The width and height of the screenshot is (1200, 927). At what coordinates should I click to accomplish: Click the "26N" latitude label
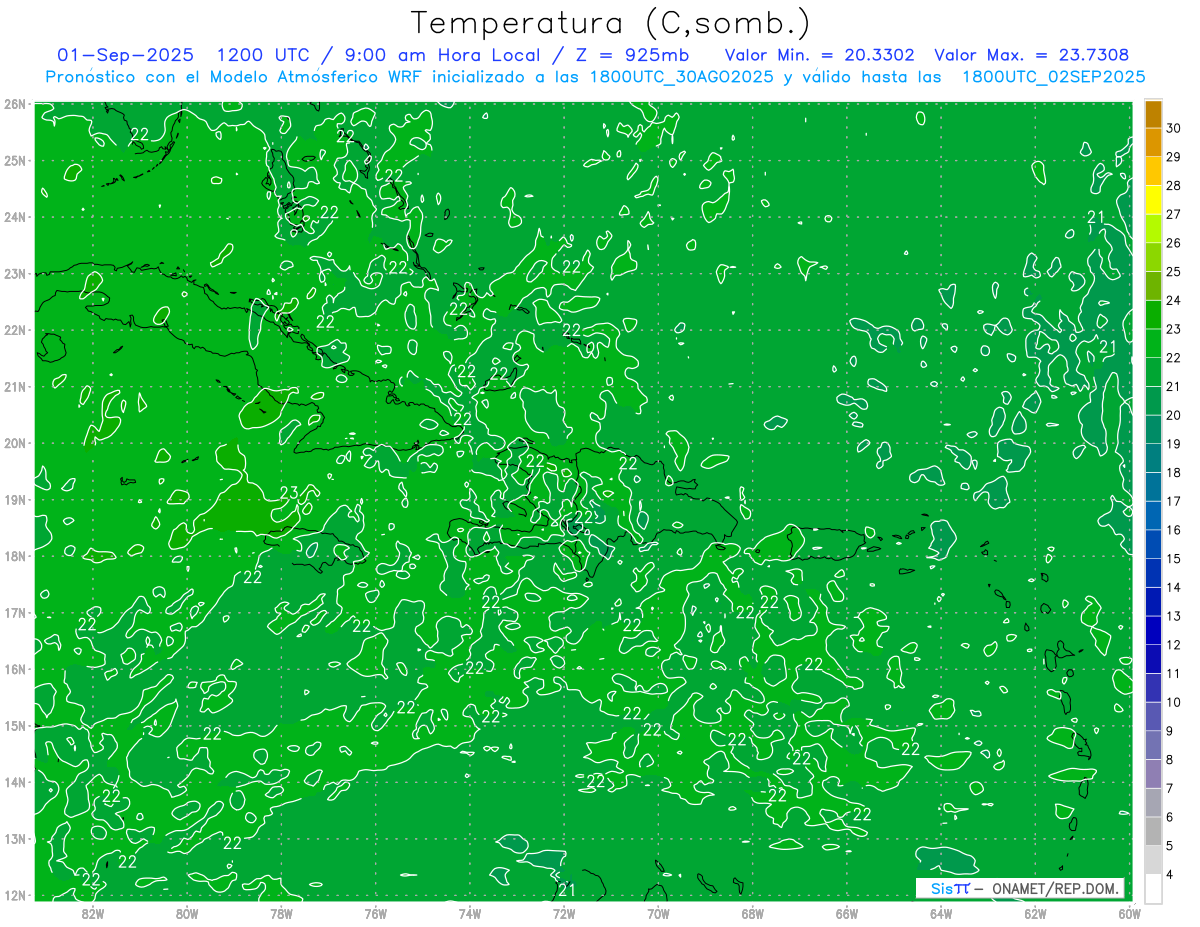click(14, 104)
